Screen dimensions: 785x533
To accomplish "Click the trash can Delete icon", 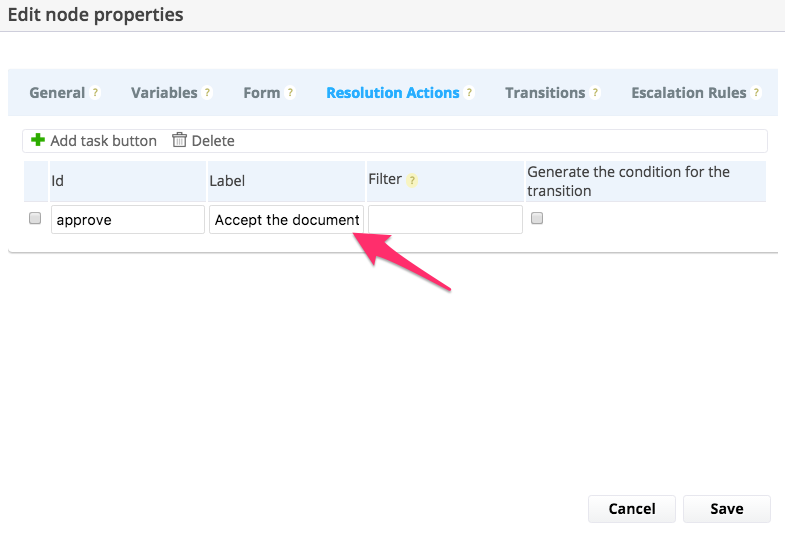I will coord(179,140).
